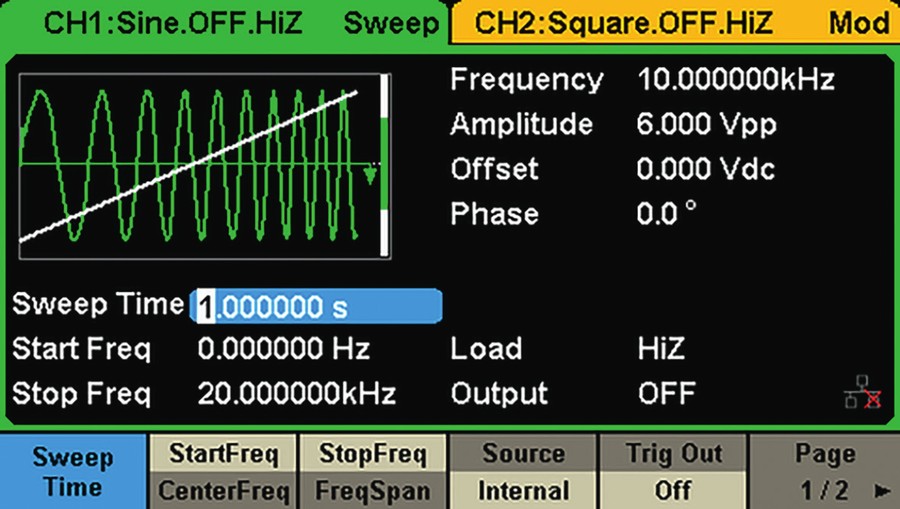The image size is (900, 509).
Task: Click the network disconnected status icon
Action: (863, 392)
